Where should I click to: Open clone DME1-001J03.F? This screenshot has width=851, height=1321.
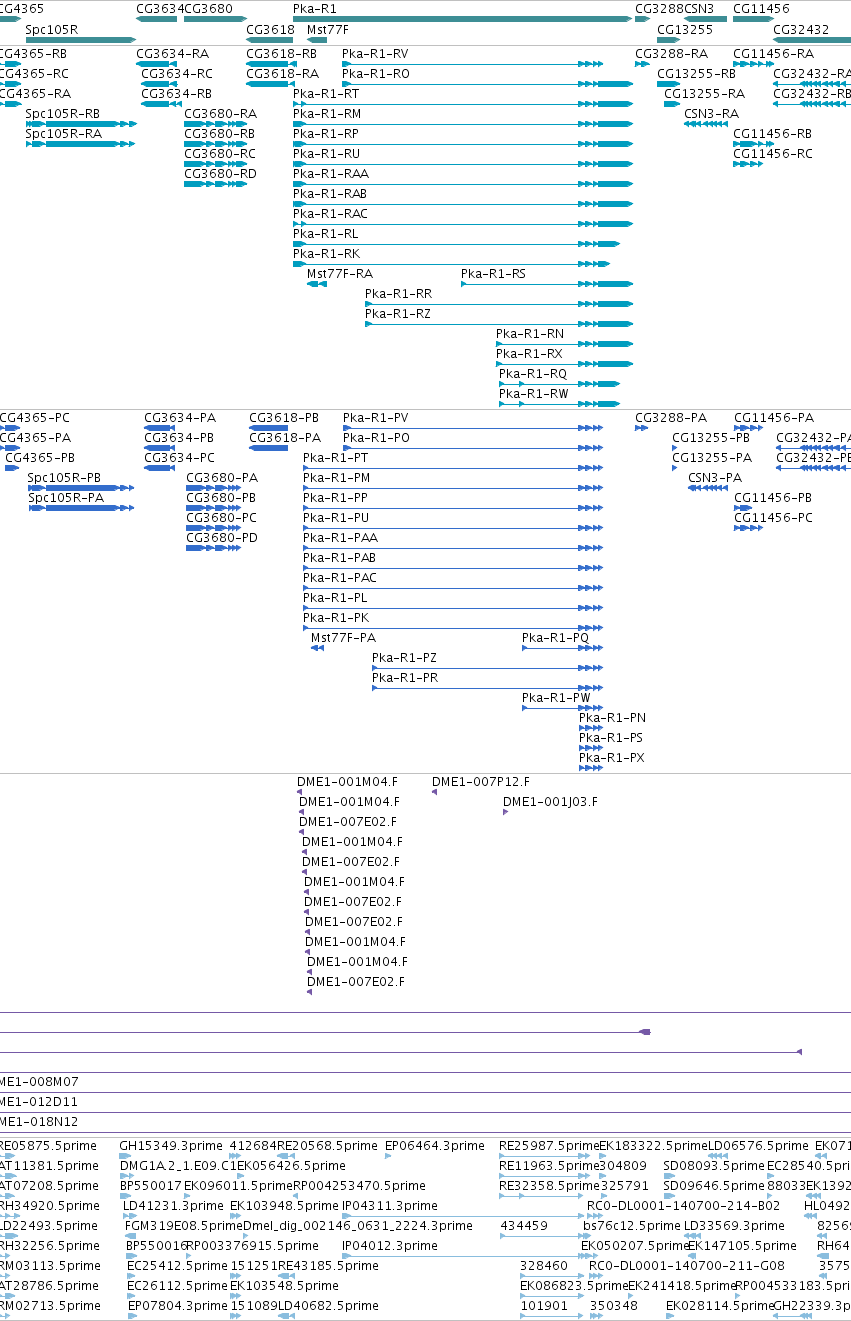pos(550,801)
